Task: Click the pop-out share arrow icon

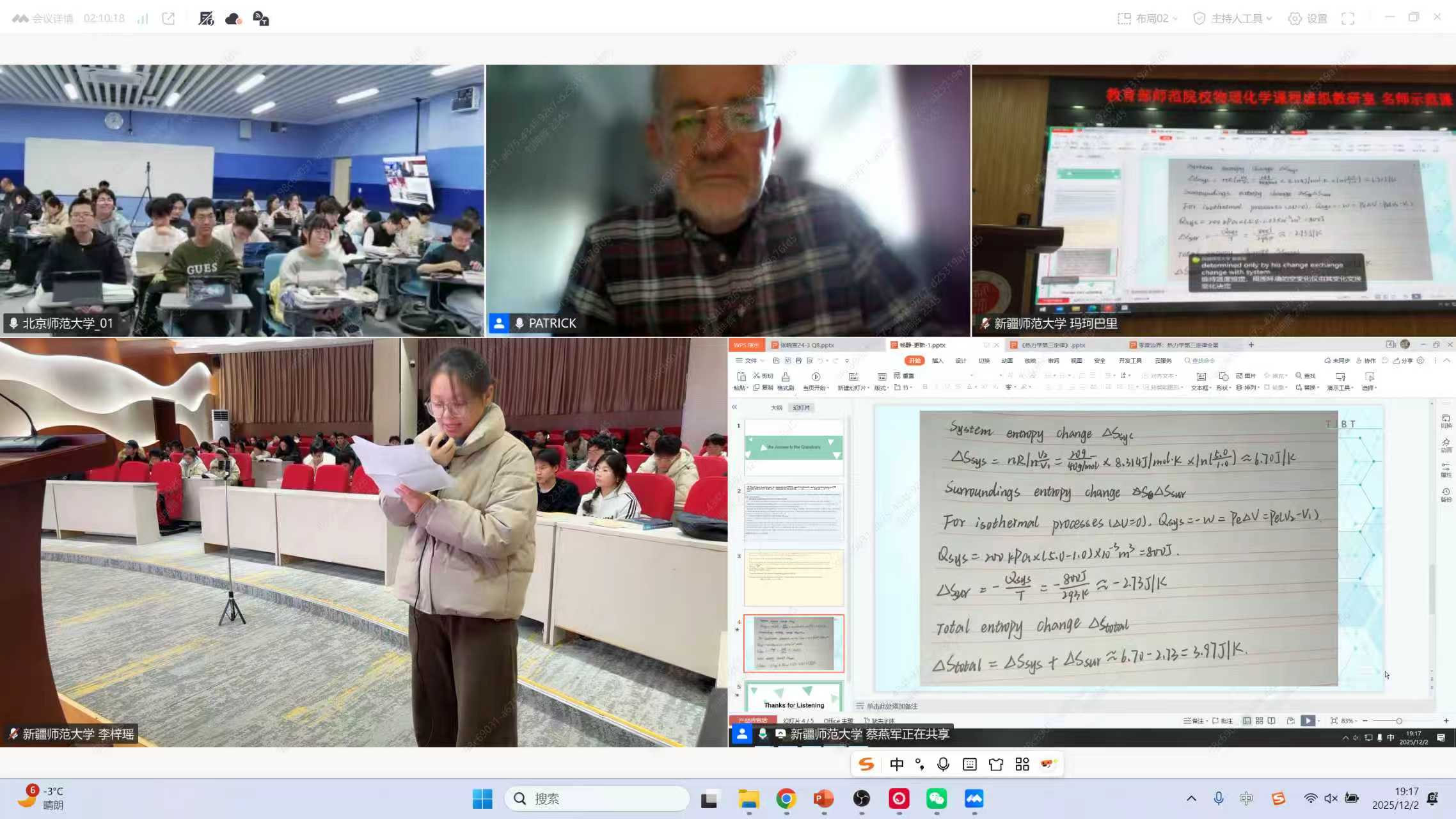Action: (x=168, y=19)
